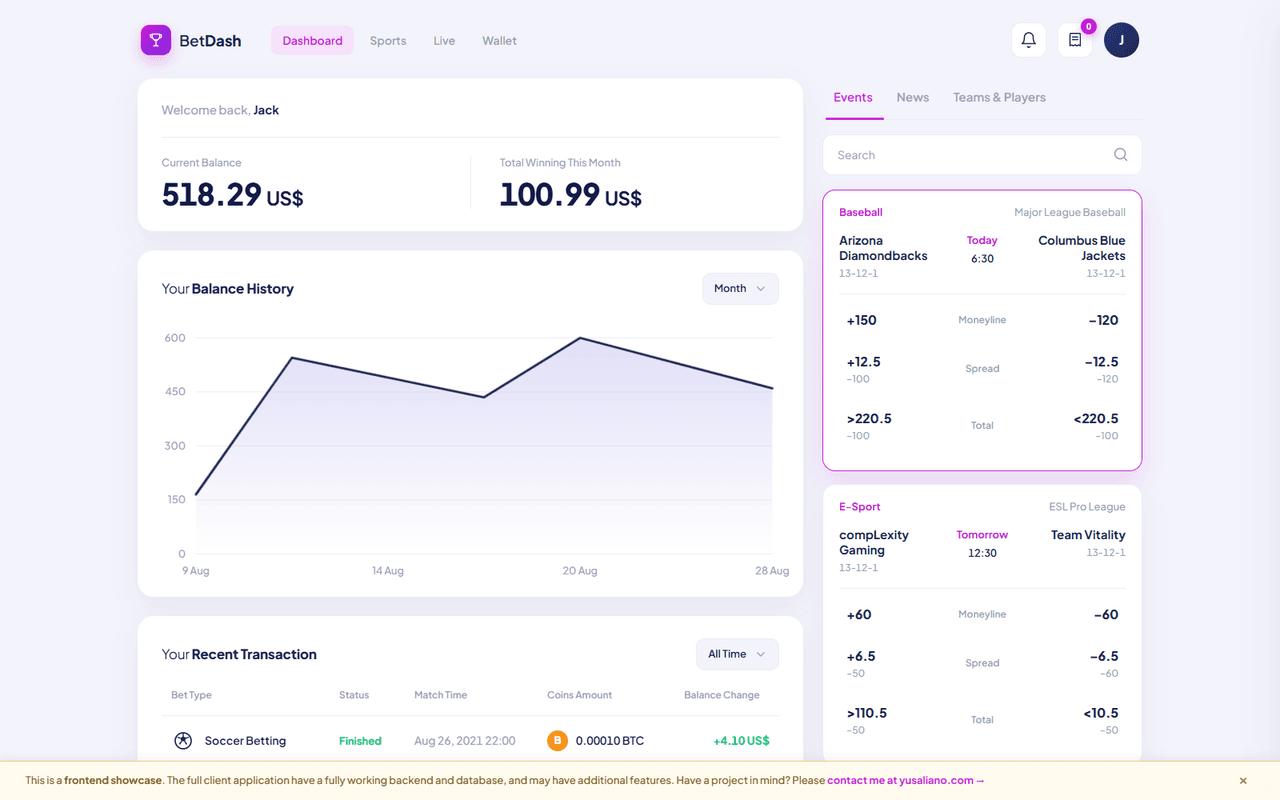
Task: Click the 14 Aug chart axis label
Action: pyautogui.click(x=387, y=571)
